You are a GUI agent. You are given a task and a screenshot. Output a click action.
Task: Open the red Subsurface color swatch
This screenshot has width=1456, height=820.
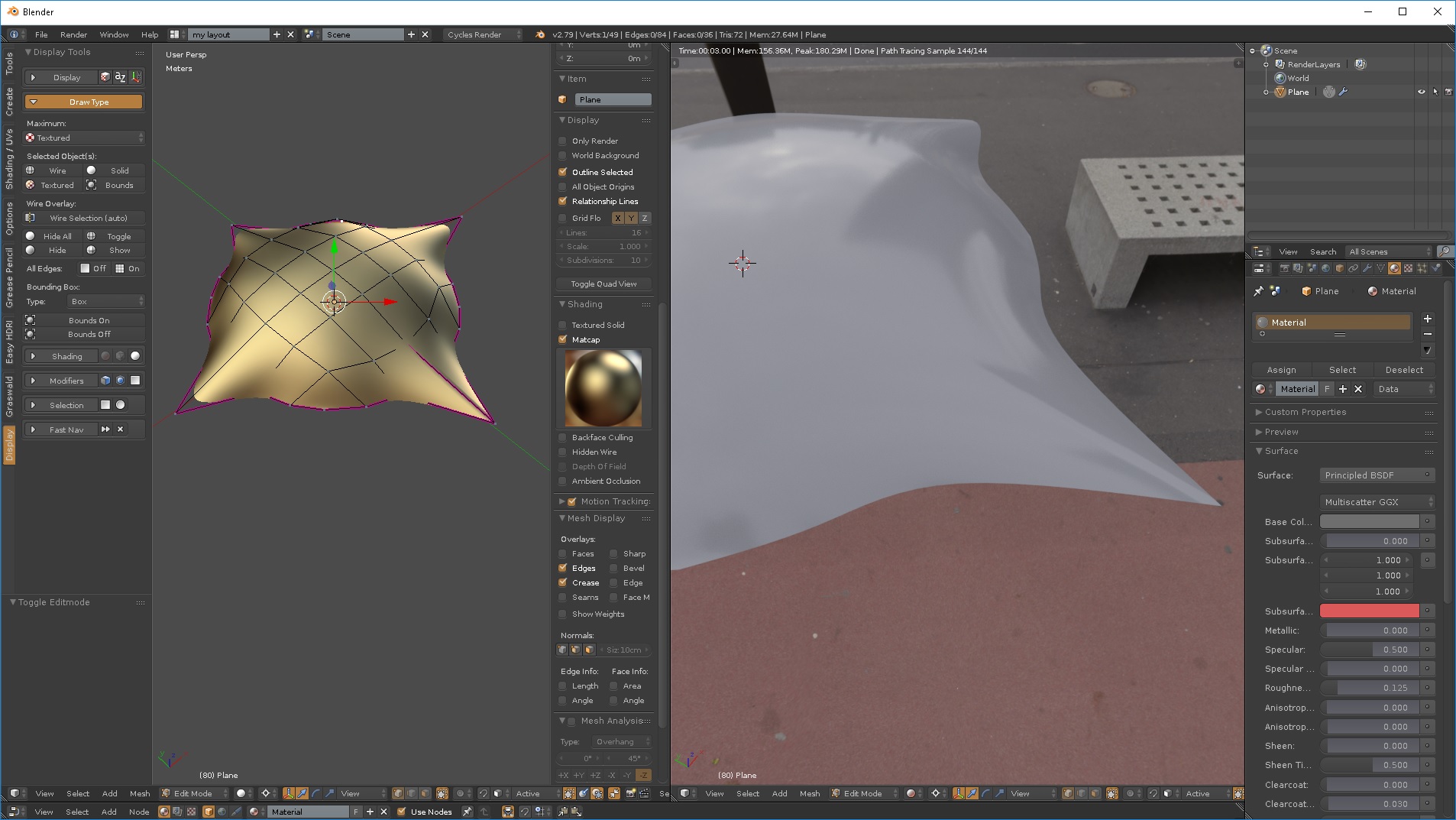point(1369,611)
